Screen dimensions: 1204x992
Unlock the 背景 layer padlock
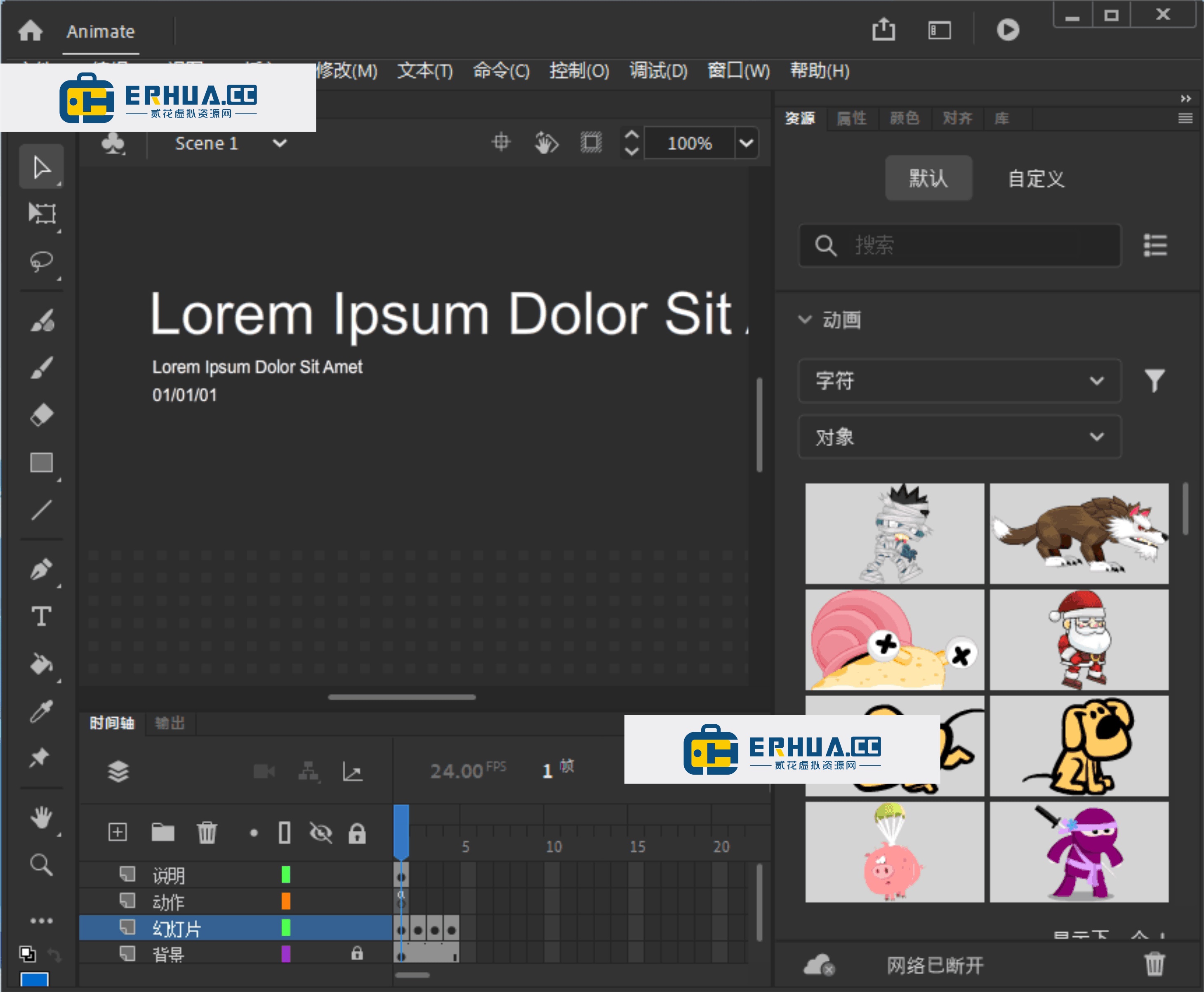356,952
